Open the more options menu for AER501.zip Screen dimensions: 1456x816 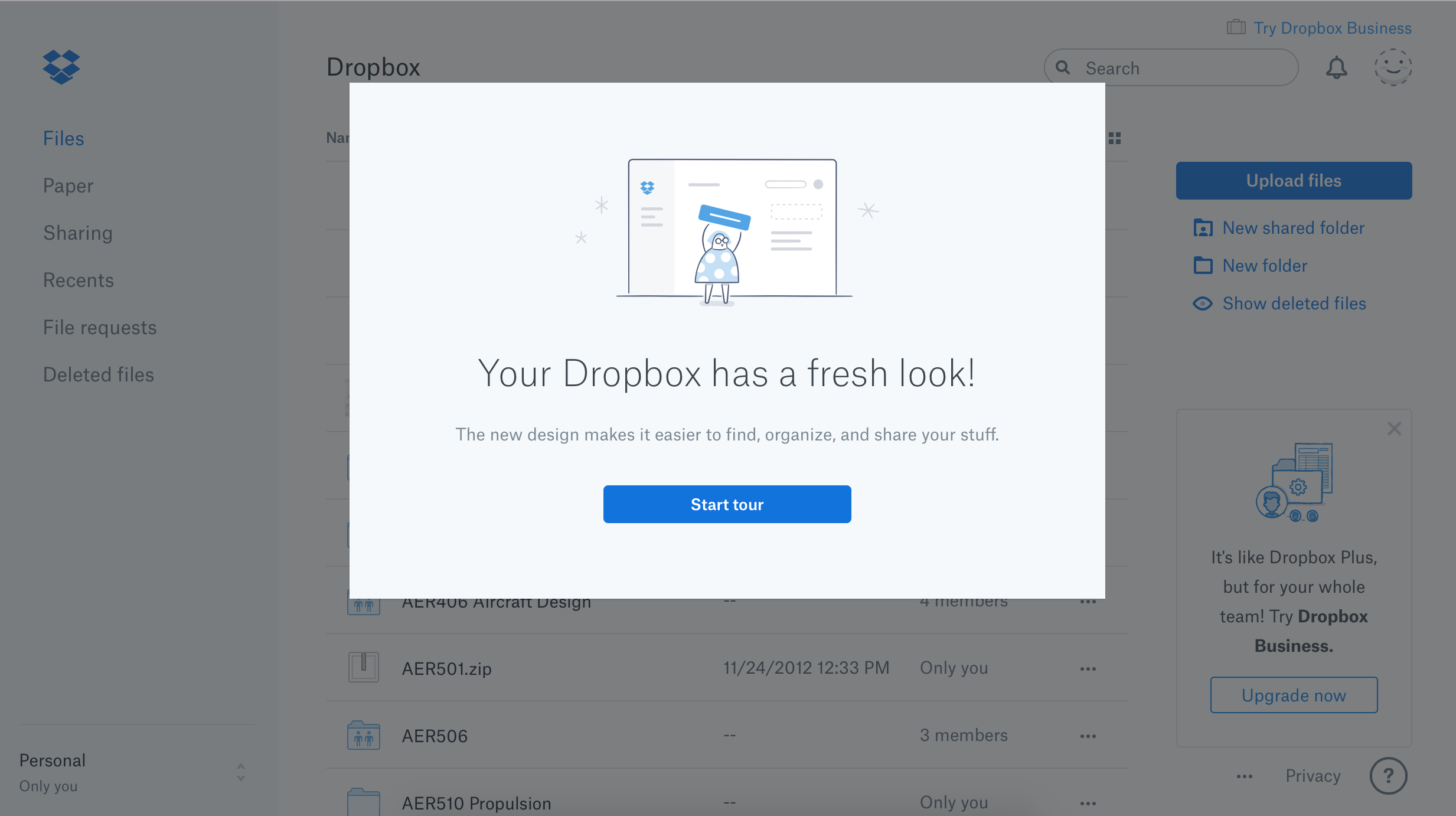tap(1088, 669)
